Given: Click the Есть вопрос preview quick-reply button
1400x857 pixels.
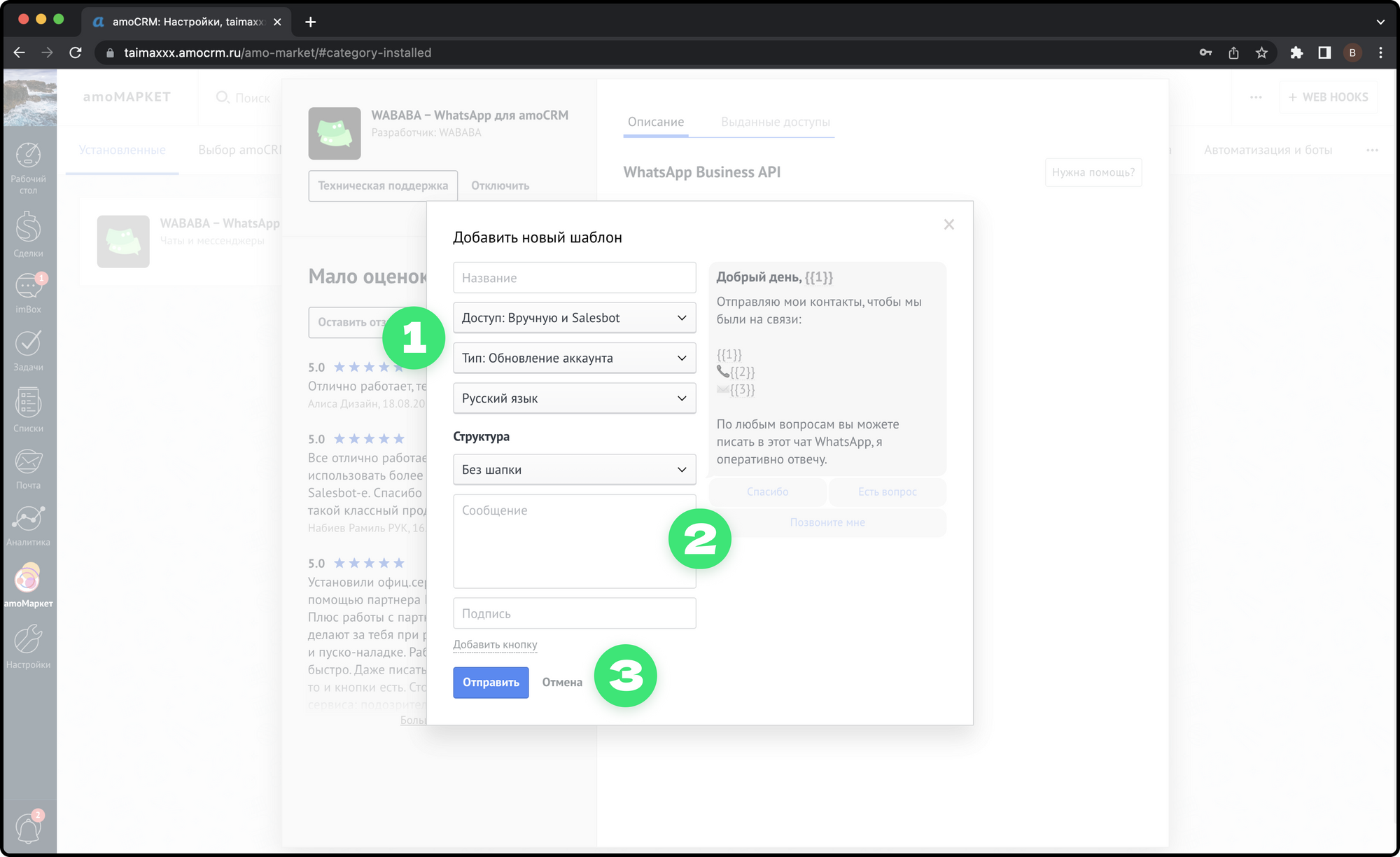Looking at the screenshot, I should 888,492.
